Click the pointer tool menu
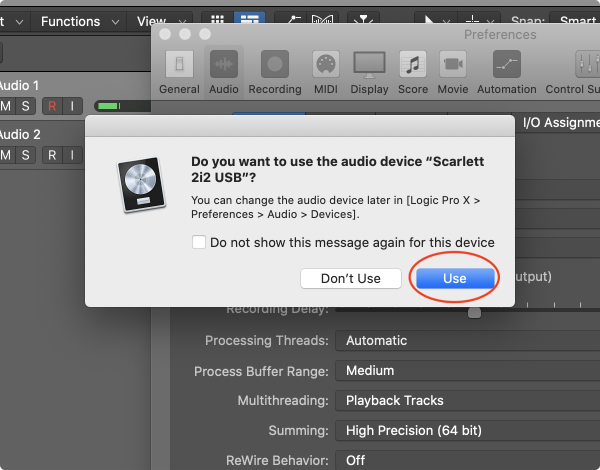Viewport: 600px width, 470px height. click(434, 20)
